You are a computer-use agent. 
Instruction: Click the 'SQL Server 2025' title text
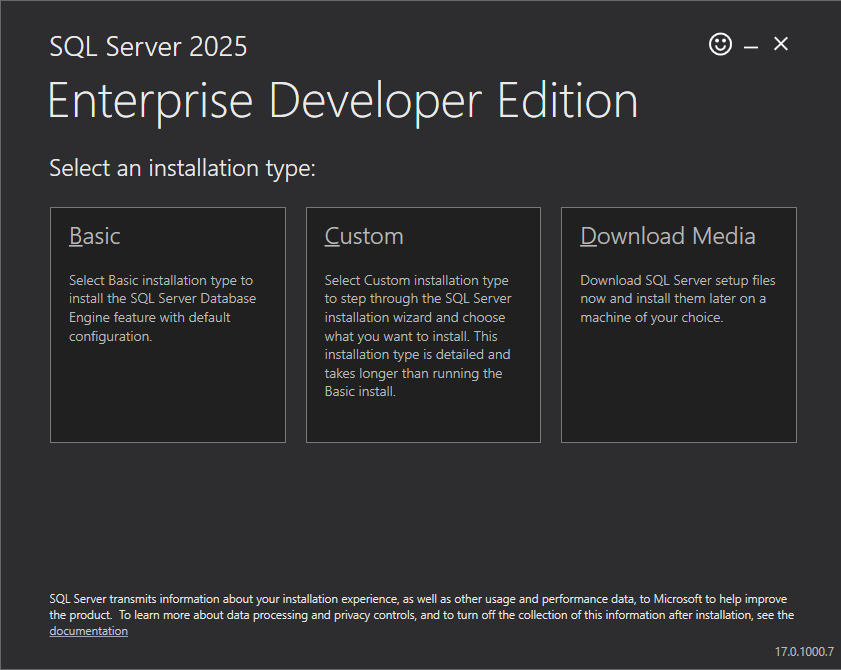click(x=148, y=46)
